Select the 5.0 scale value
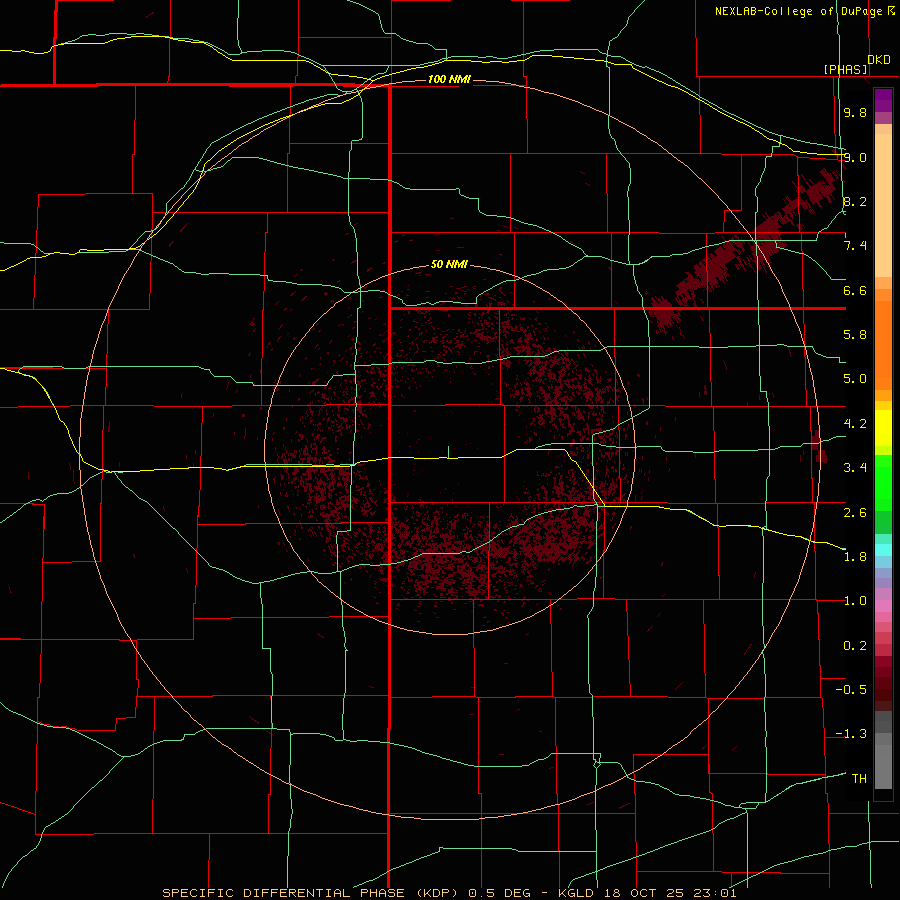 point(855,379)
